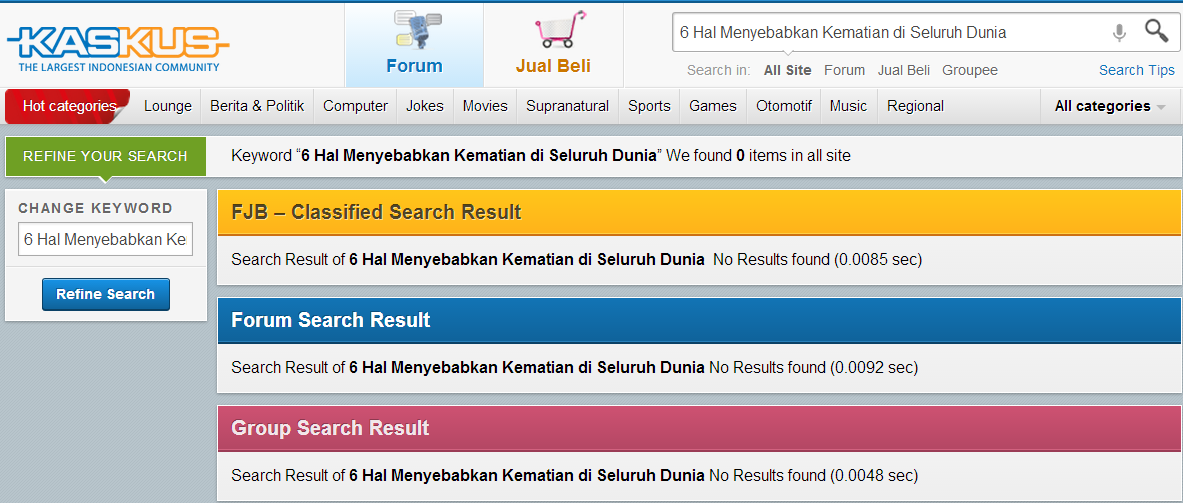The width and height of the screenshot is (1183, 503).
Task: Click the main search text box
Action: [890, 32]
